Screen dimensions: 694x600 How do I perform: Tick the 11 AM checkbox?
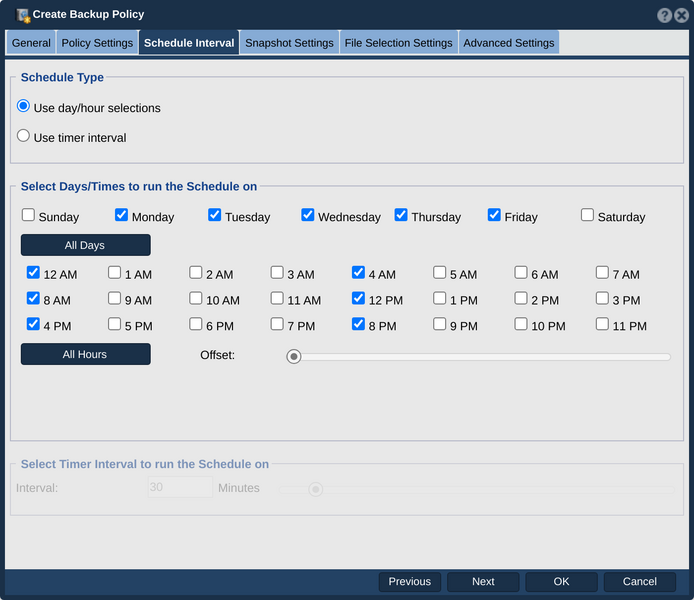277,298
